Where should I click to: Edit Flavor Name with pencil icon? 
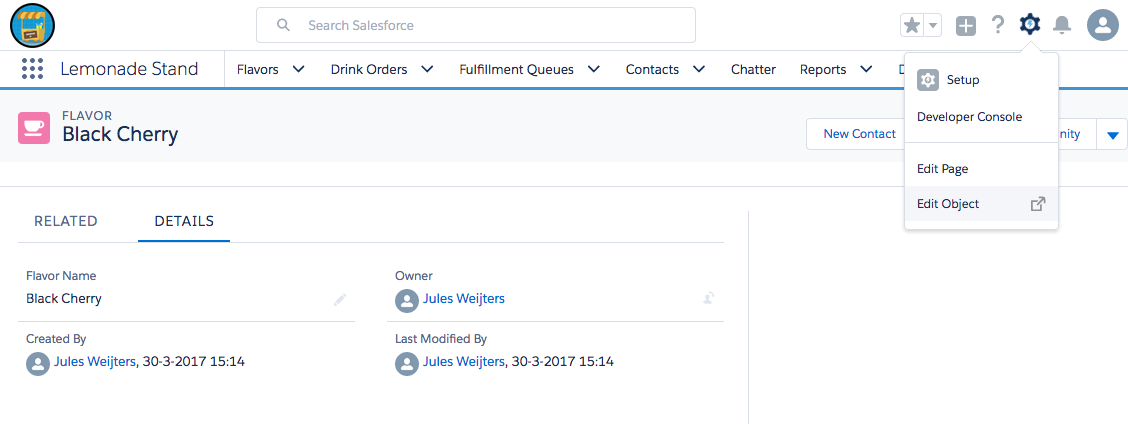(340, 299)
